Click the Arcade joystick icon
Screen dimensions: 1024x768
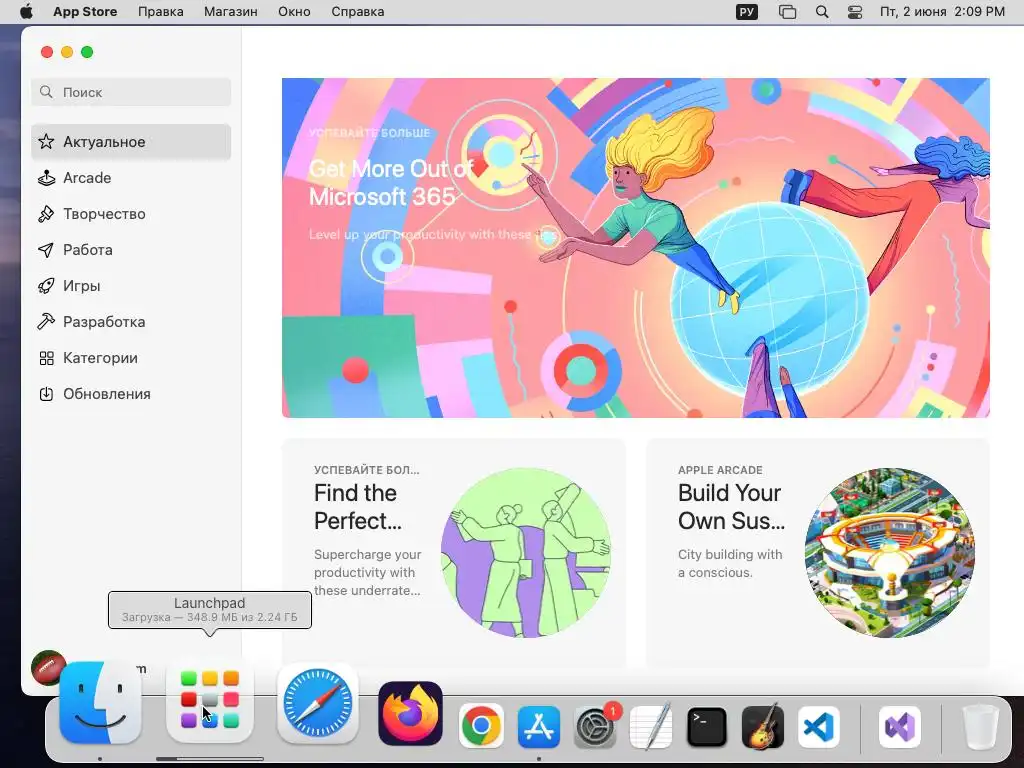(46, 178)
